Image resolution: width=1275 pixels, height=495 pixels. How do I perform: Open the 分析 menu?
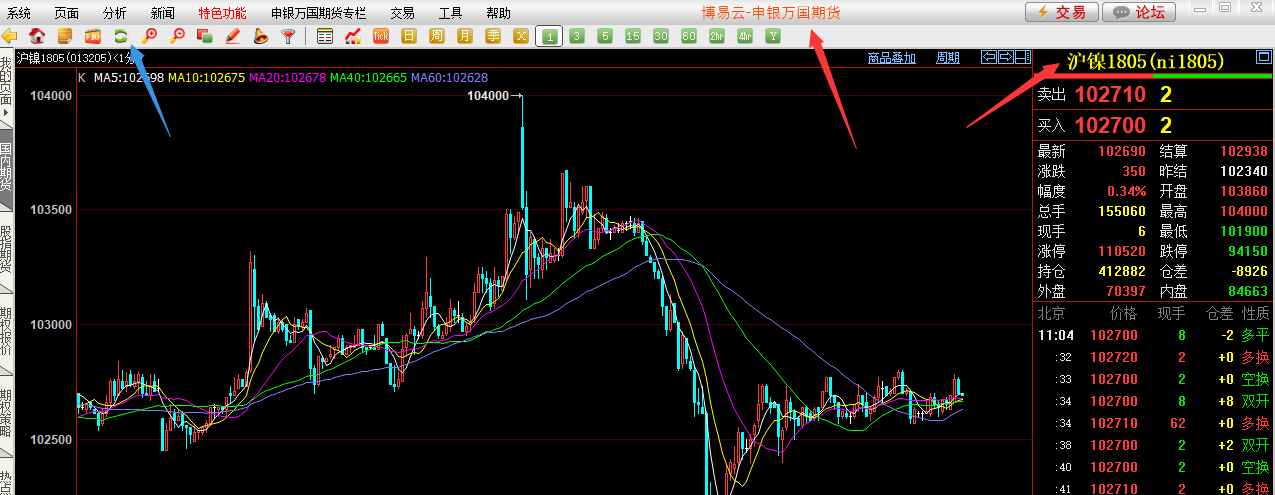click(x=115, y=13)
